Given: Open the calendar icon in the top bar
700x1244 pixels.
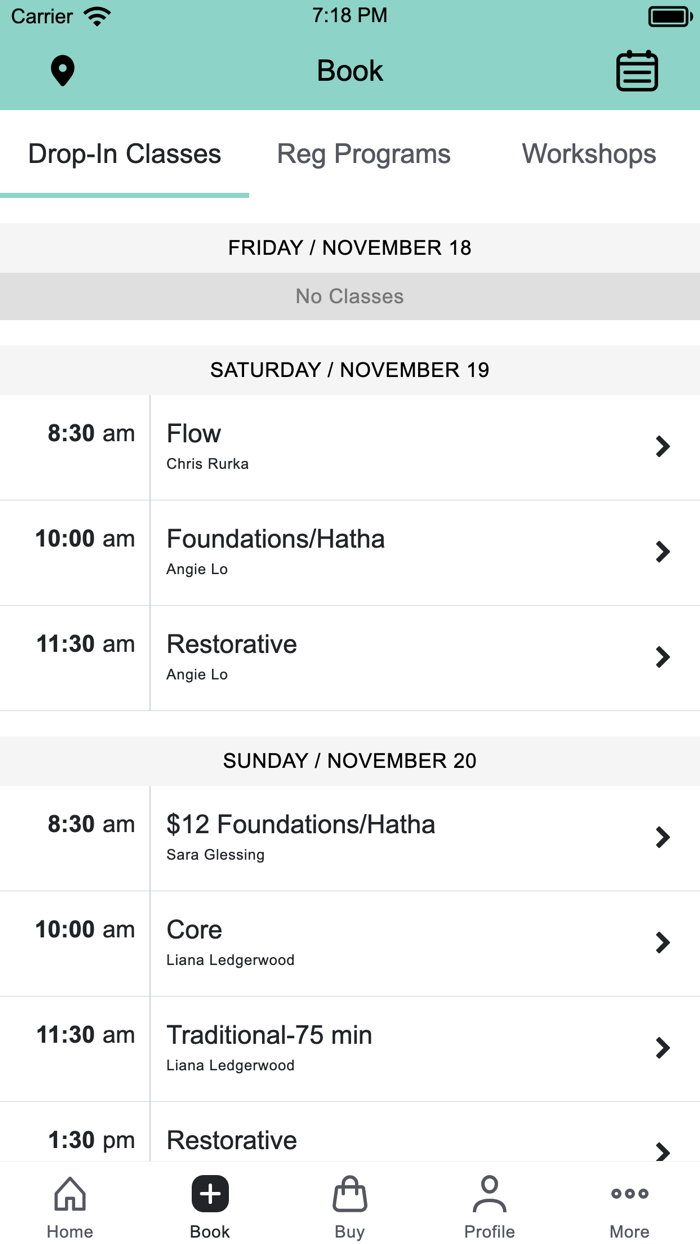Looking at the screenshot, I should click(637, 71).
